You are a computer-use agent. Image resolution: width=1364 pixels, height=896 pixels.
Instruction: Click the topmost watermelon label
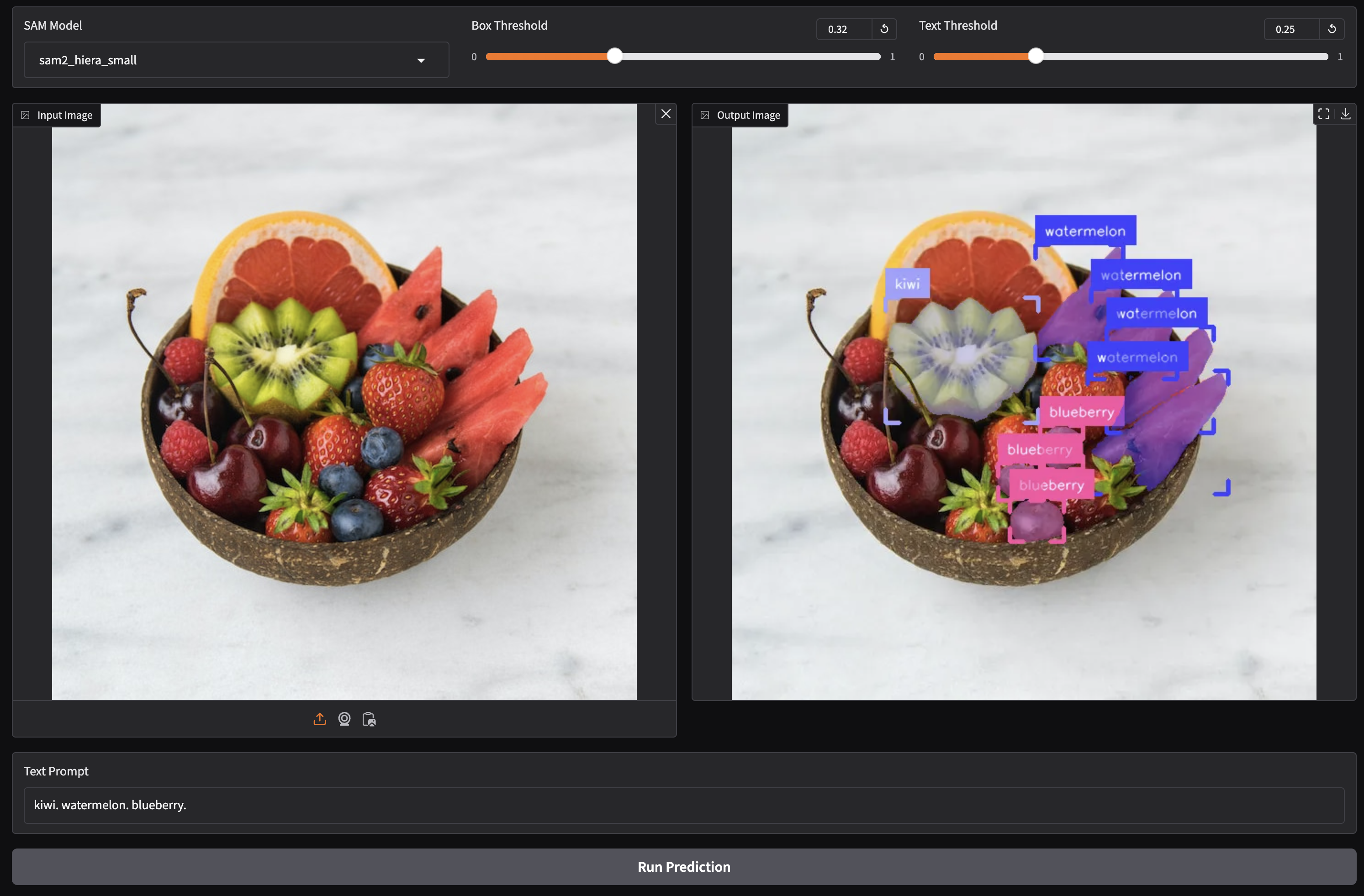(1085, 231)
